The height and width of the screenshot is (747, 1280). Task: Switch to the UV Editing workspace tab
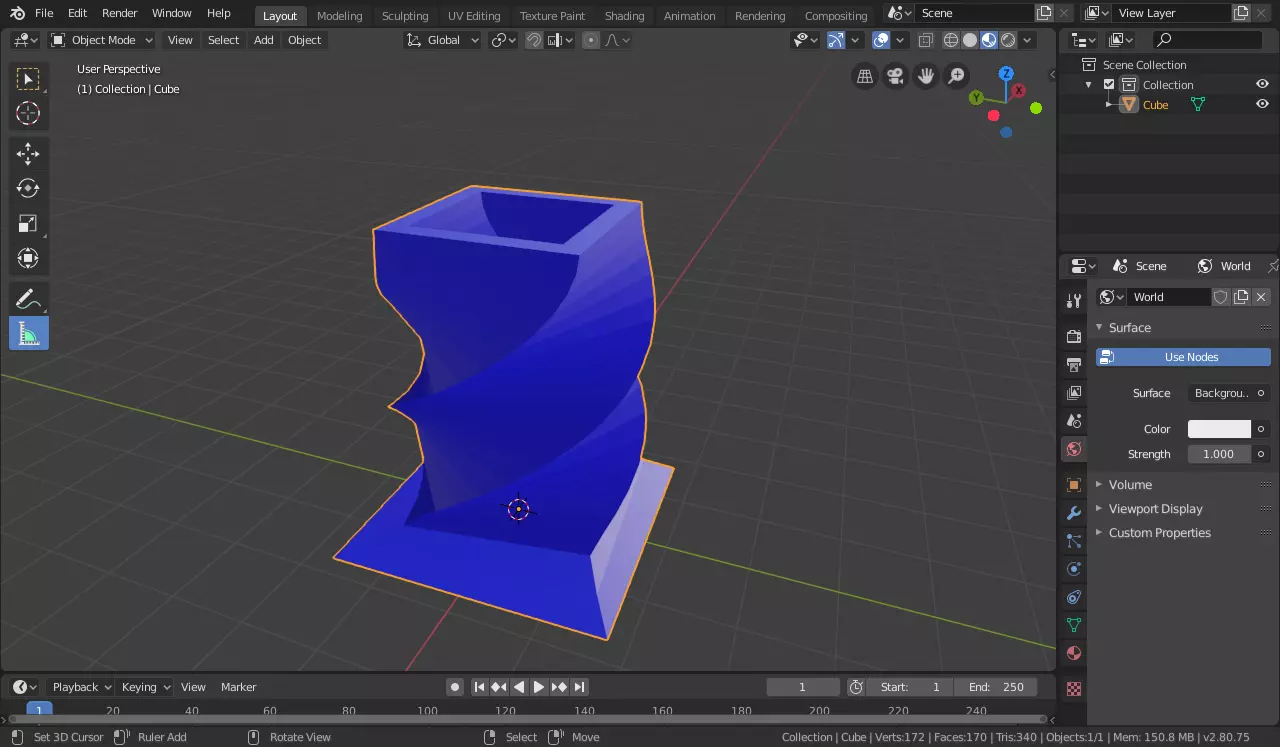[474, 16]
